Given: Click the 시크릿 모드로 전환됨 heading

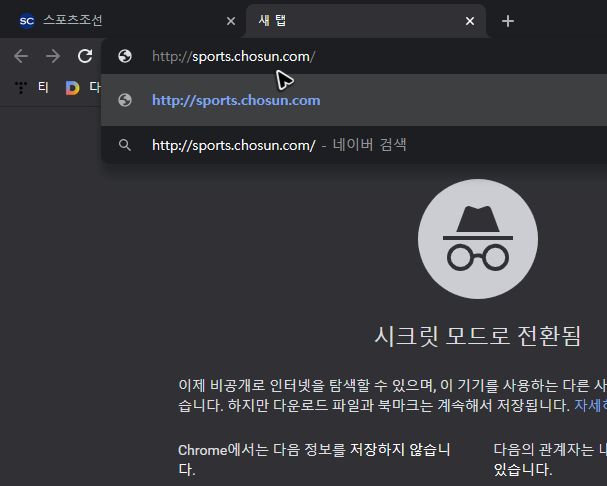Looking at the screenshot, I should 478,336.
